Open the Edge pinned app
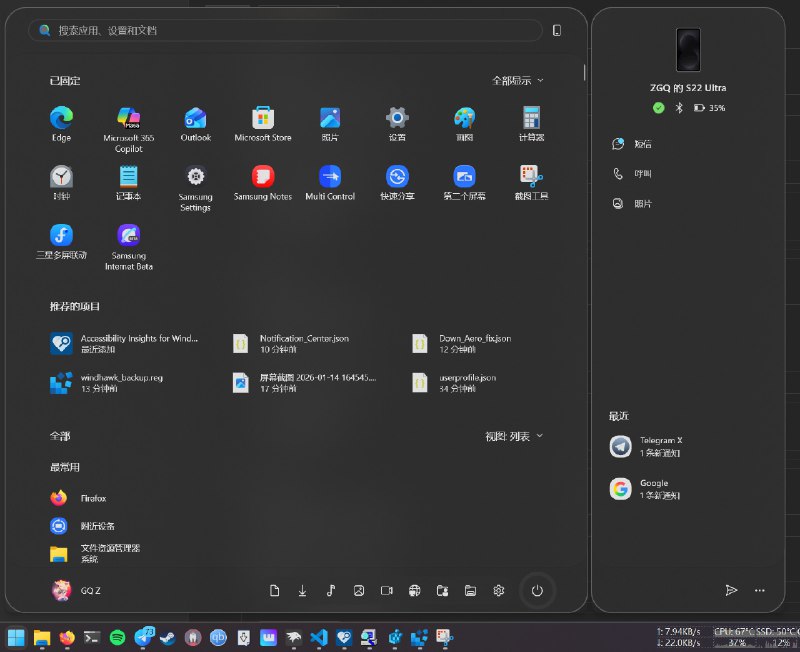Viewport: 800px width, 652px height. point(61,118)
